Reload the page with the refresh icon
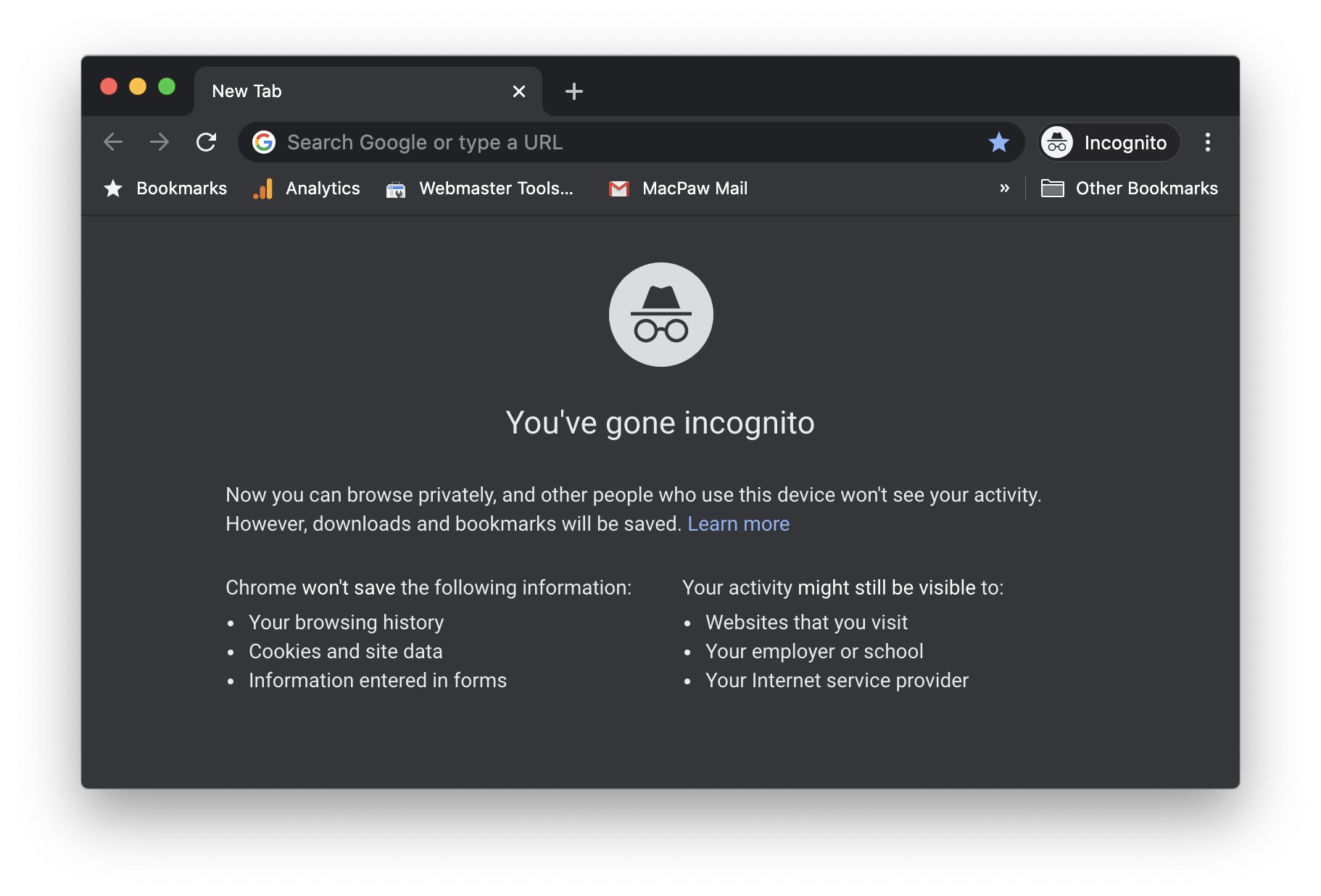 (207, 142)
